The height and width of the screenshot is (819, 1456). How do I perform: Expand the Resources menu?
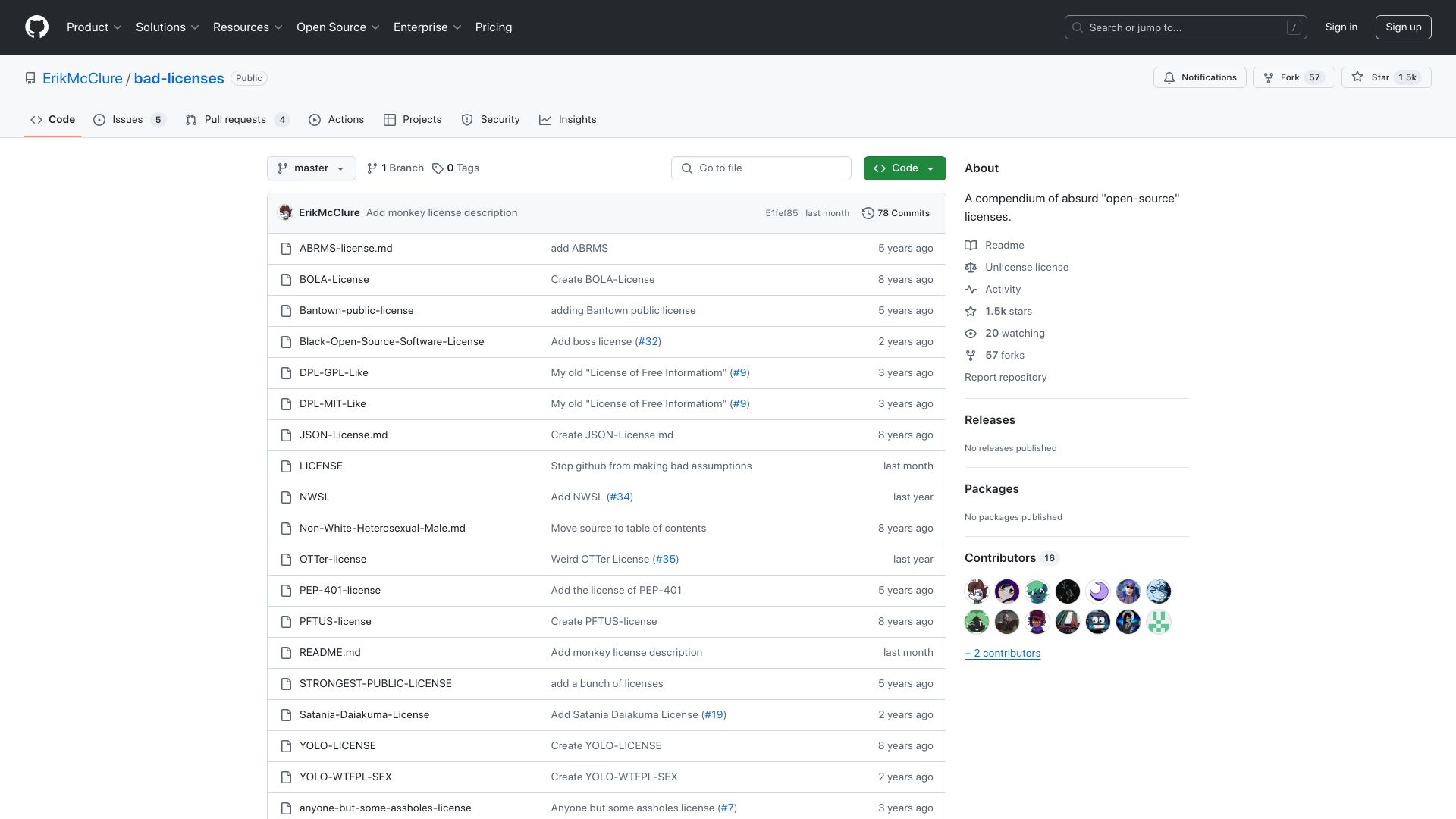pyautogui.click(x=248, y=27)
